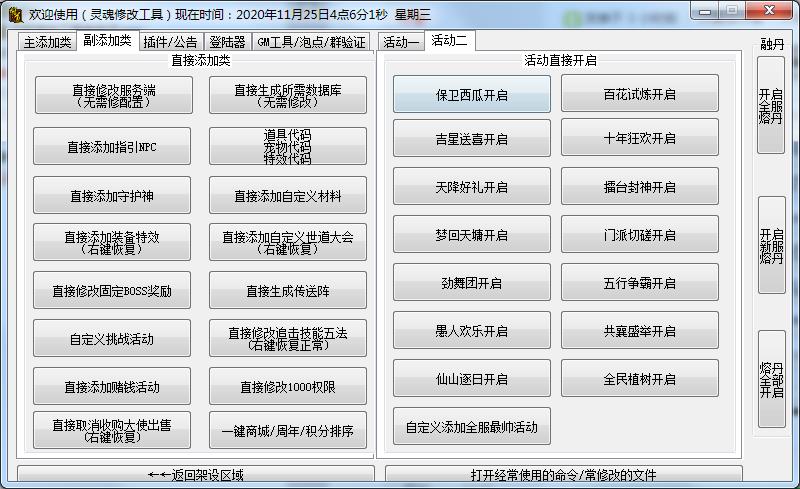Click the 道具代码 宠物代码 特效代码 button
This screenshot has width=800, height=489.
pos(287,146)
